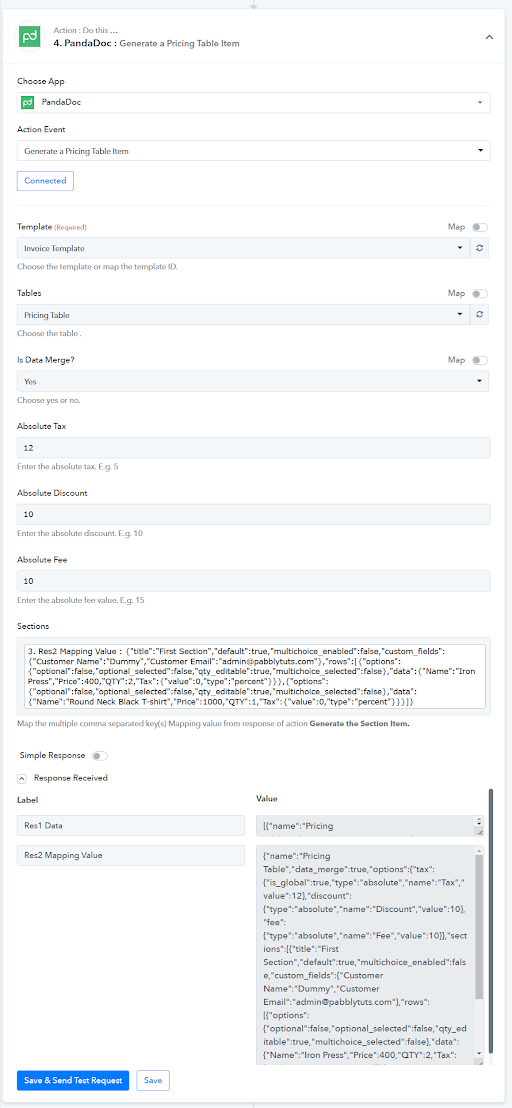Screen dimensions: 512x1108
Task: Click the PandaDoc icon in Choose App field
Action: tap(27, 102)
